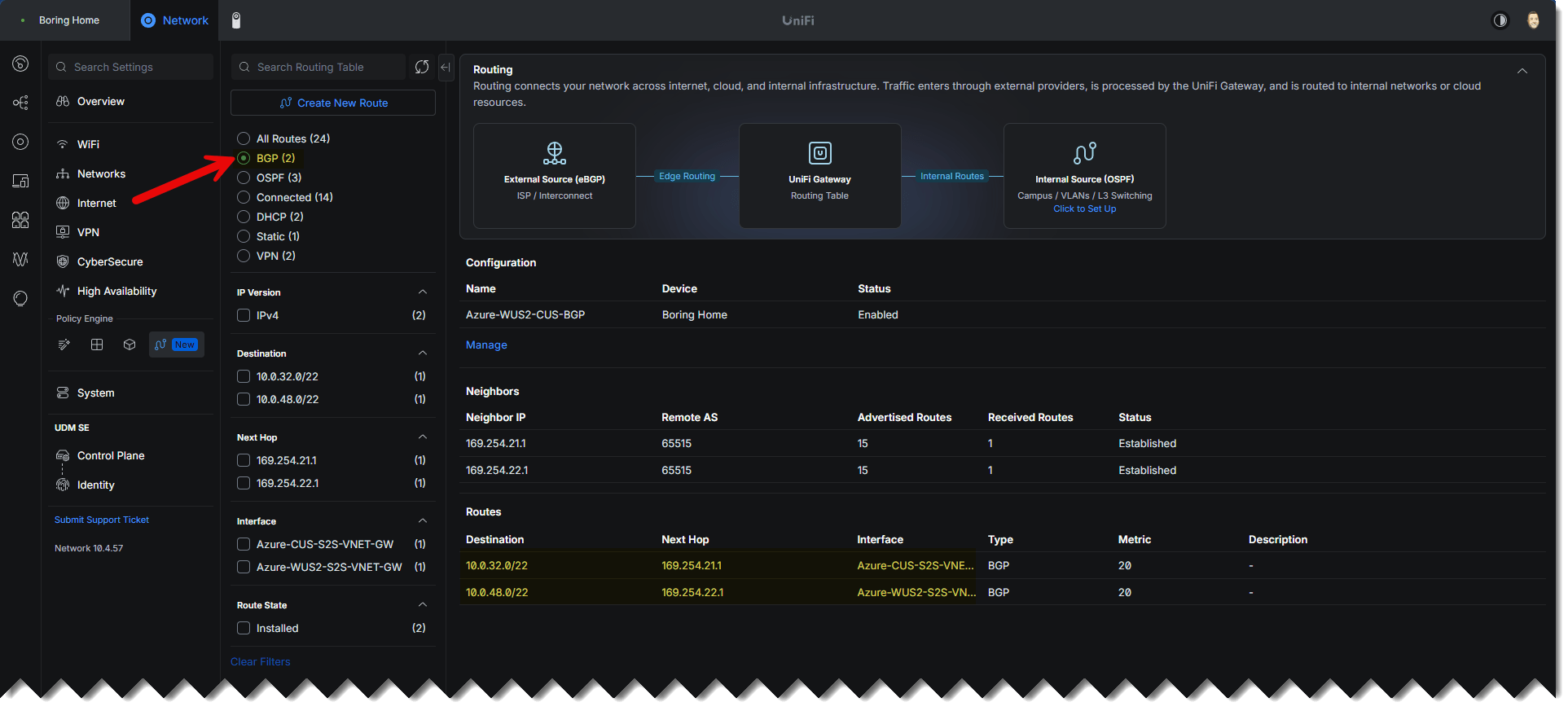Click the Create New Route button
The height and width of the screenshot is (711, 1568).
[333, 103]
